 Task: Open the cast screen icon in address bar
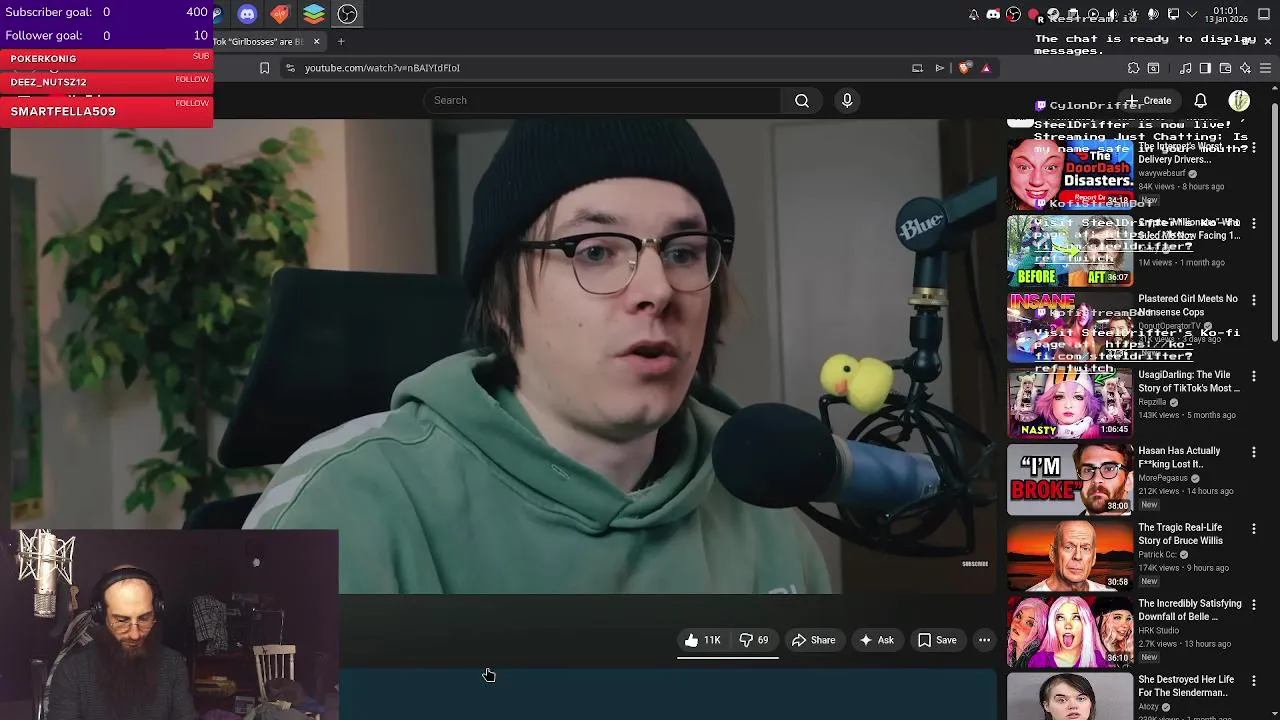(x=917, y=68)
